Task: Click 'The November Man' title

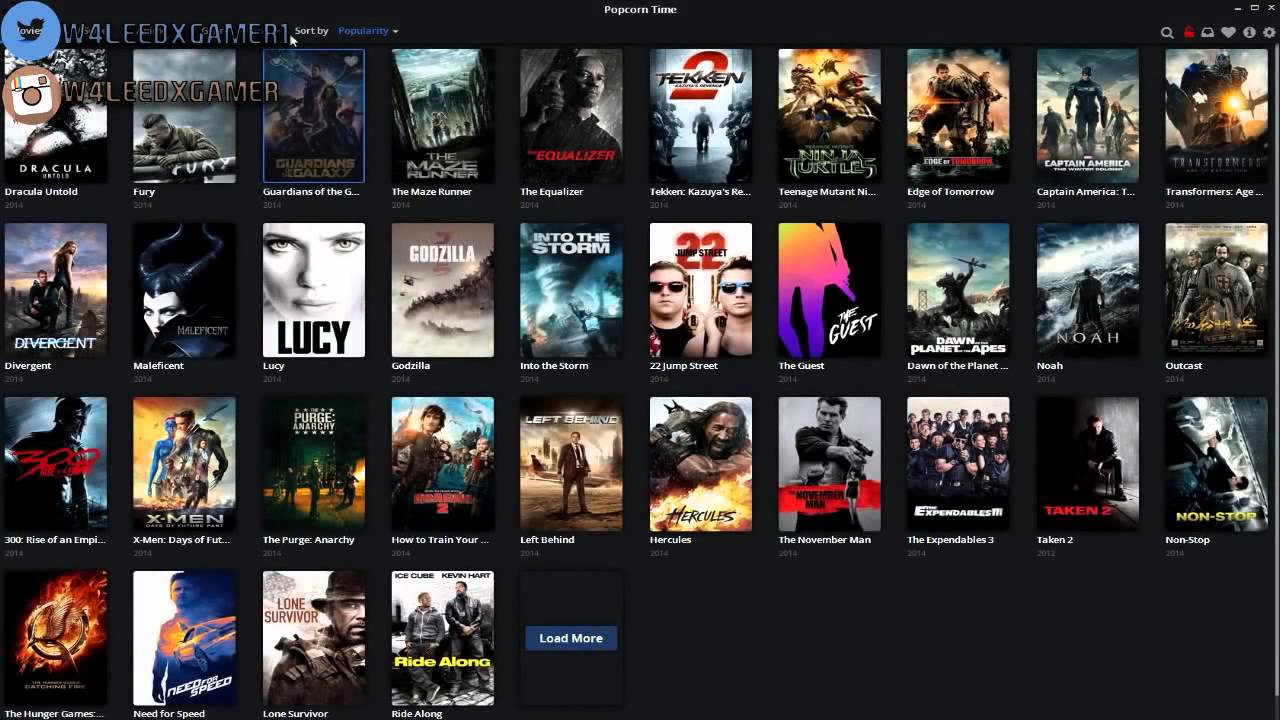Action: [825, 539]
